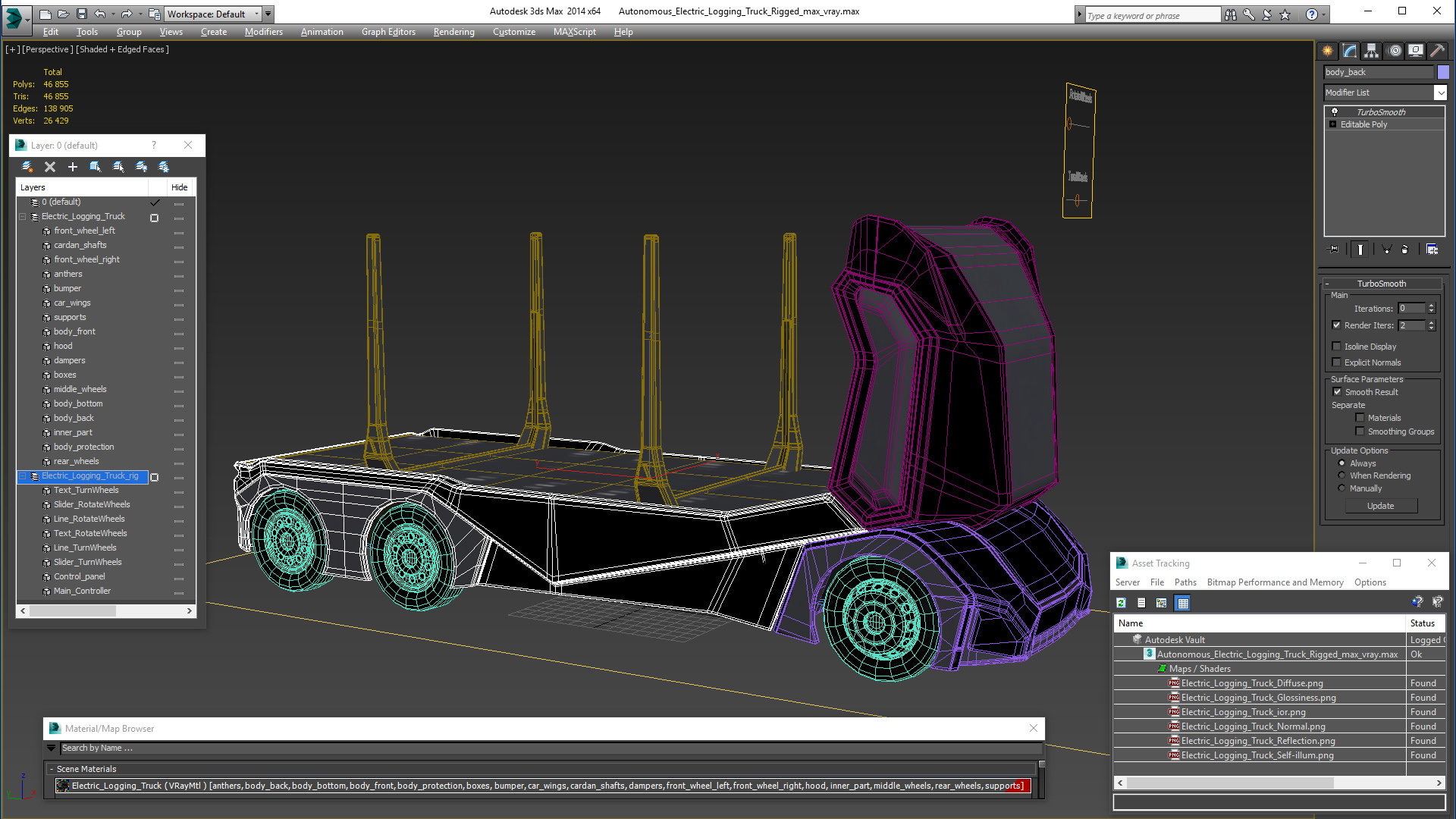Open the MAXScript menu
Screen dimensions: 1456x819
tap(574, 32)
